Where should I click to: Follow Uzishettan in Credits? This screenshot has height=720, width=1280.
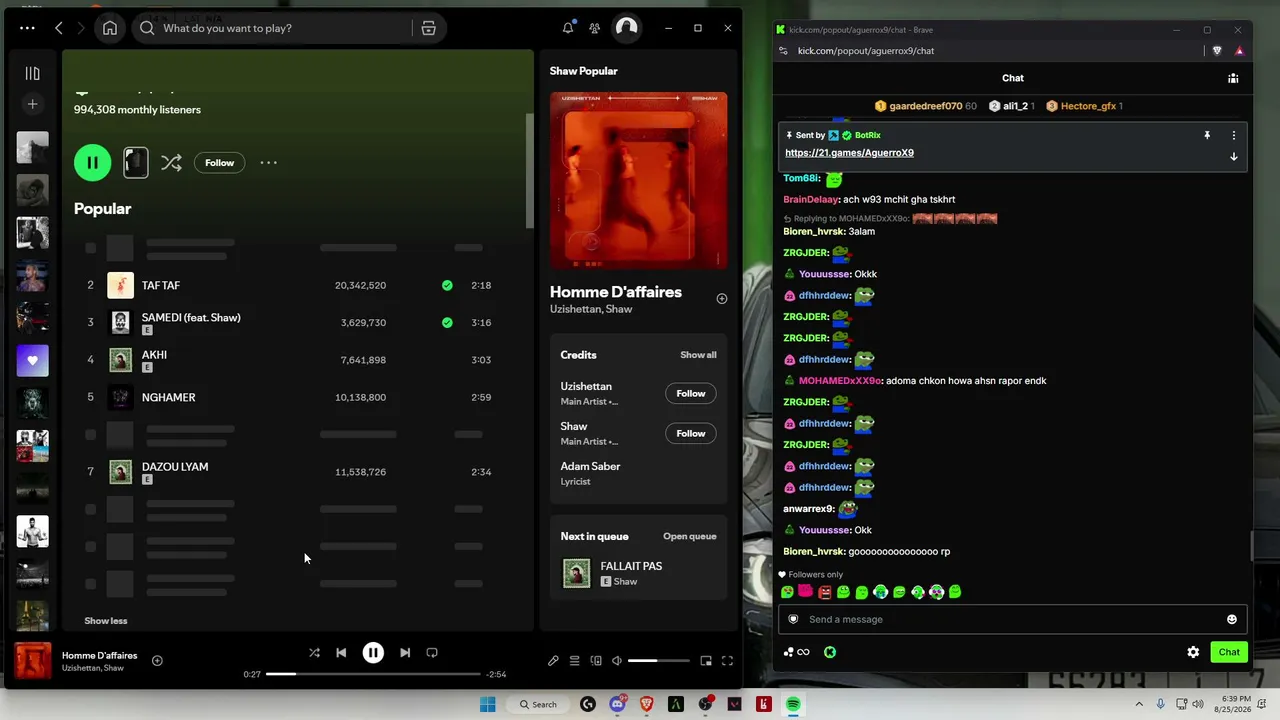[x=691, y=393]
